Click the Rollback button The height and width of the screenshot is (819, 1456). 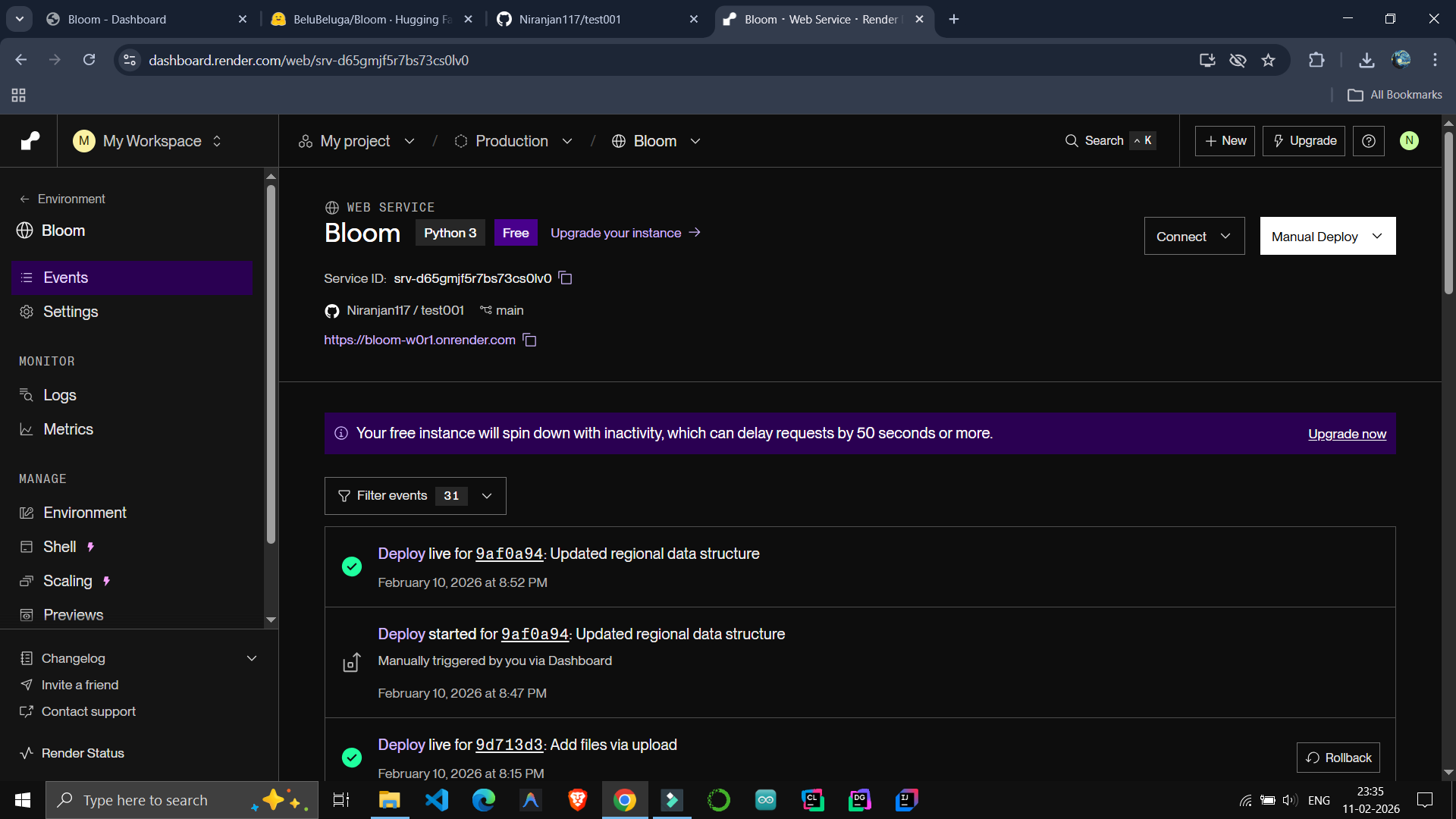tap(1338, 758)
